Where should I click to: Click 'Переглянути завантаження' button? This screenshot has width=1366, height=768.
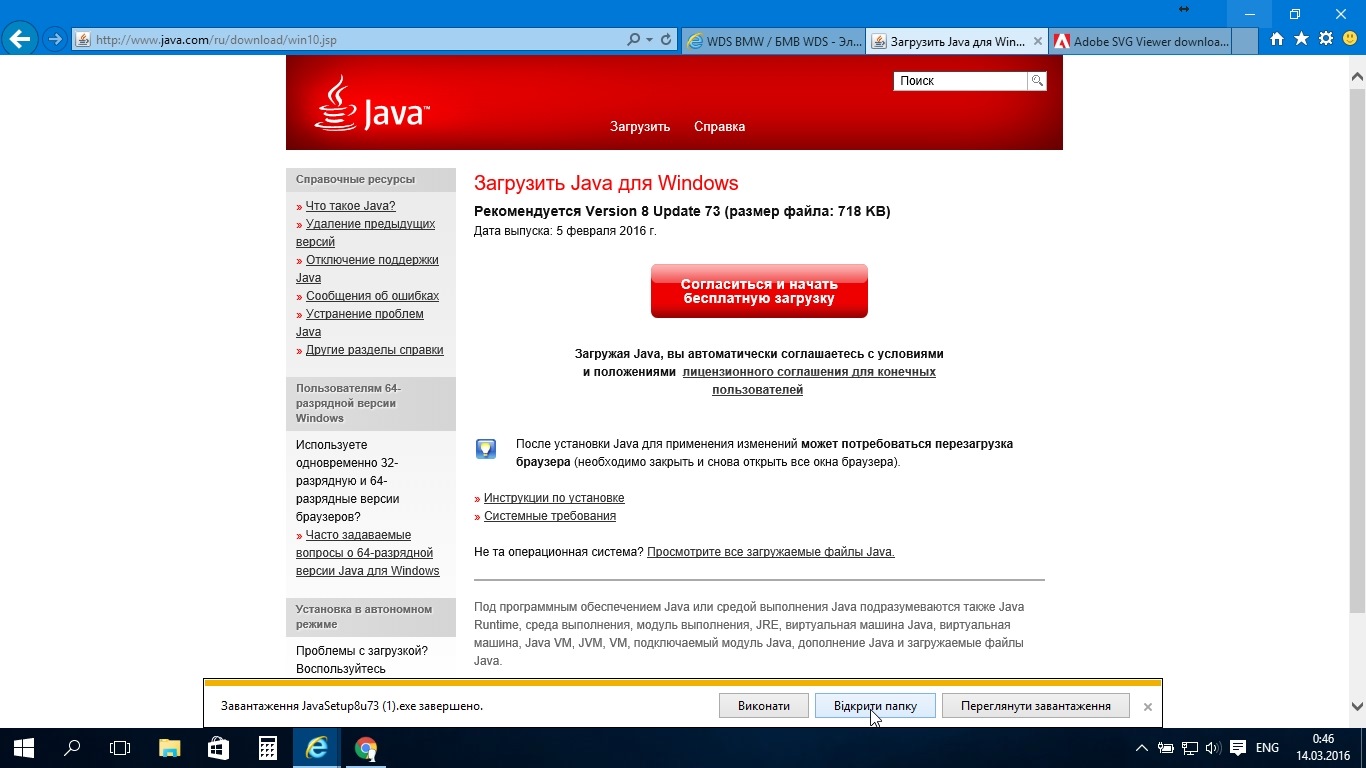point(1035,706)
